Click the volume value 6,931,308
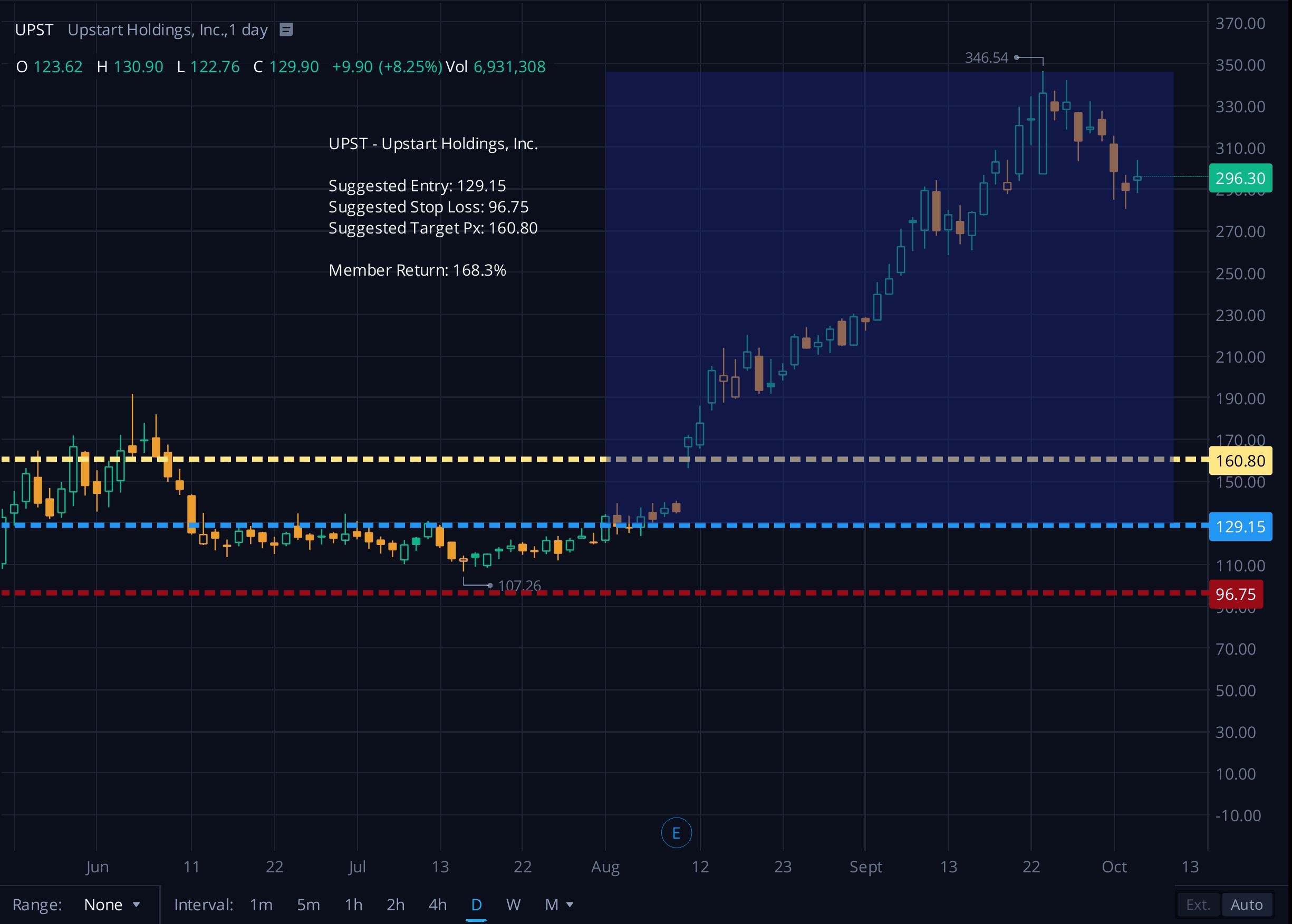 coord(509,66)
